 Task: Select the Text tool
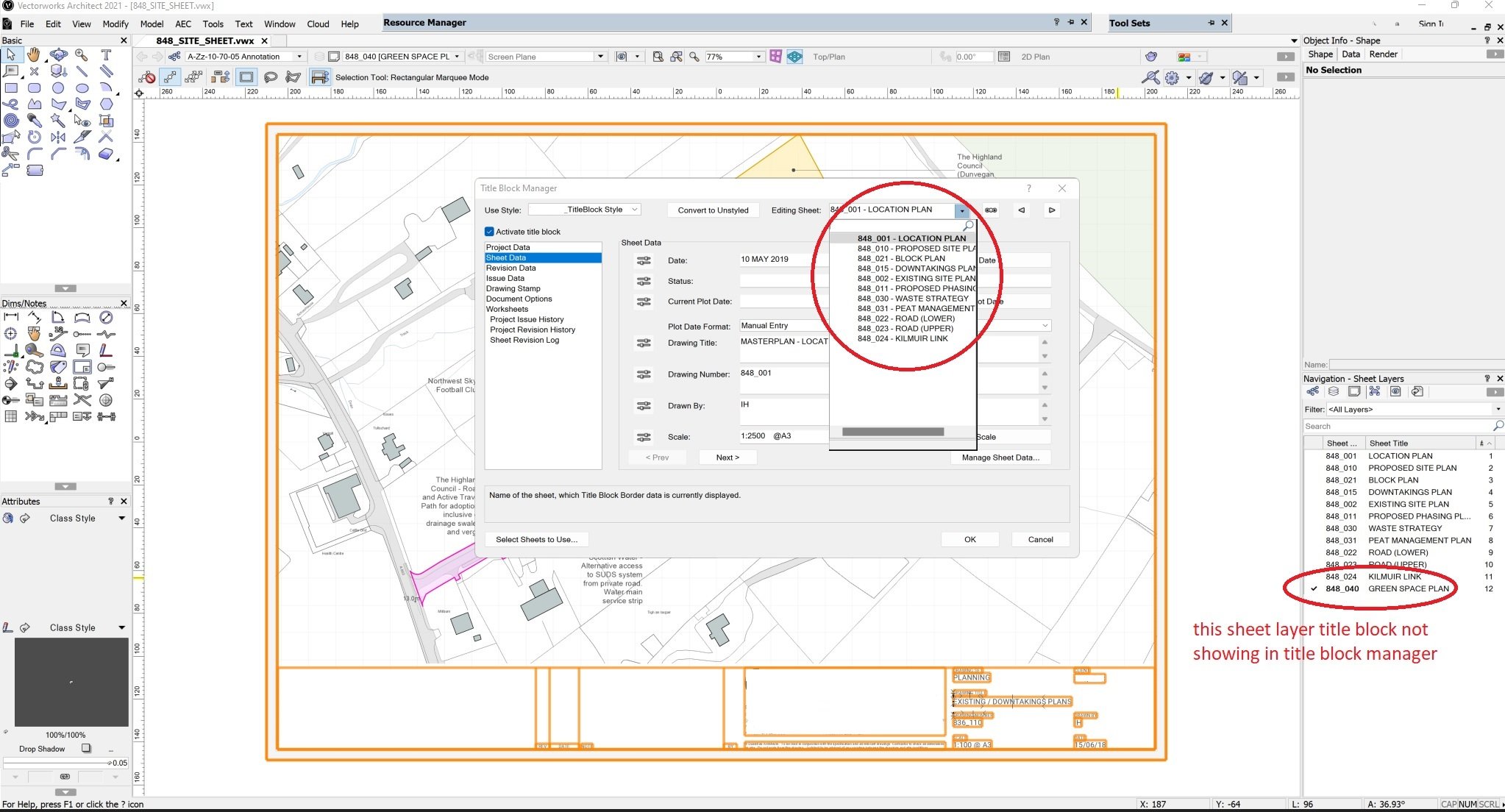pyautogui.click(x=105, y=54)
